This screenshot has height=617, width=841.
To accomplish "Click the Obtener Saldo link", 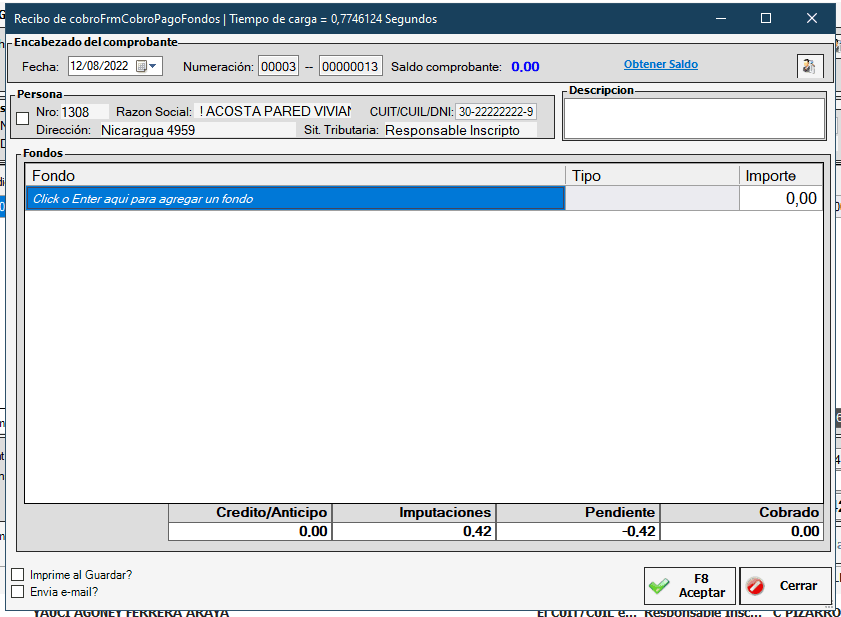I will tap(660, 64).
